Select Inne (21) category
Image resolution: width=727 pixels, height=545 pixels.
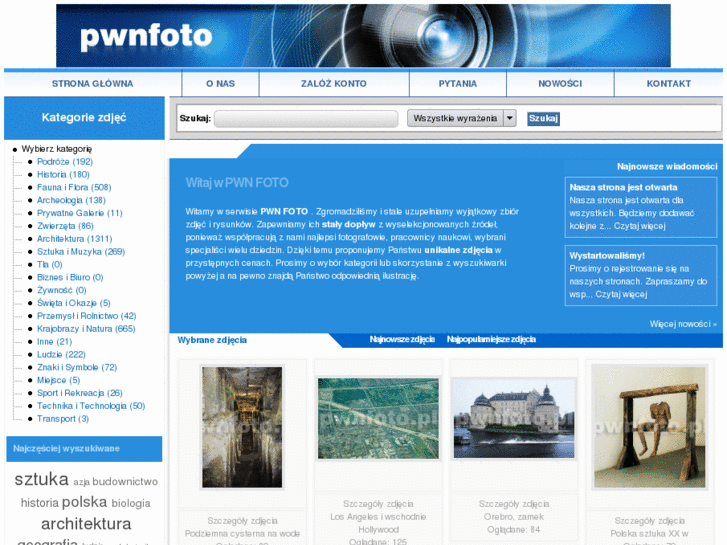[x=55, y=342]
